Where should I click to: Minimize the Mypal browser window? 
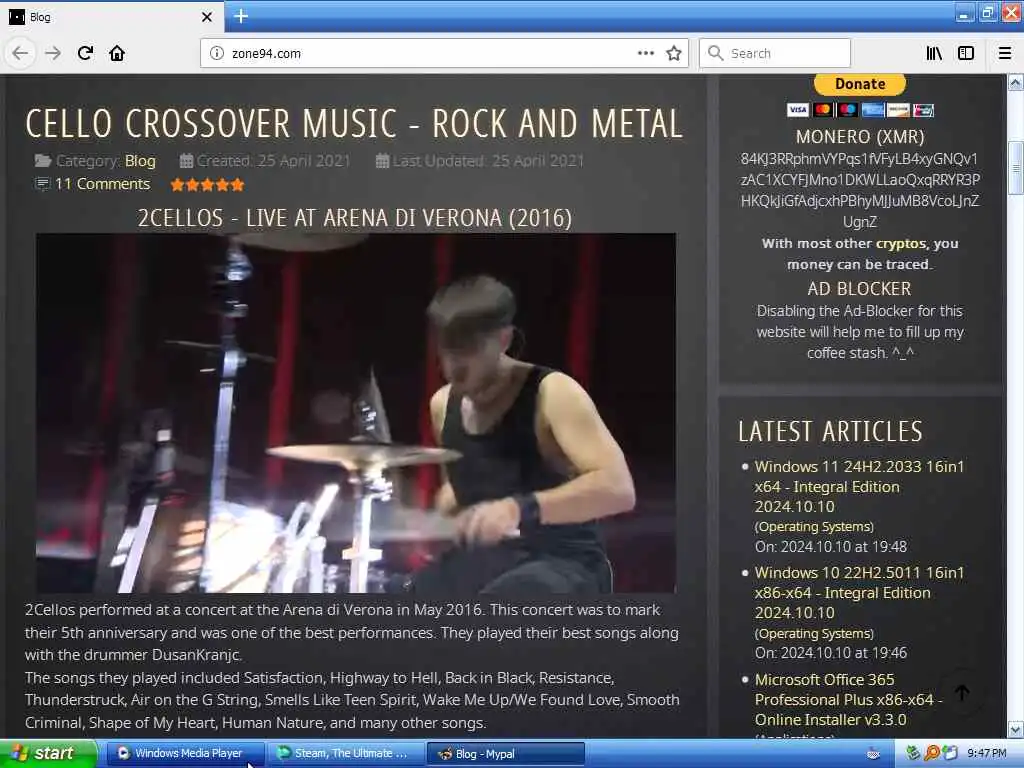pyautogui.click(x=964, y=14)
